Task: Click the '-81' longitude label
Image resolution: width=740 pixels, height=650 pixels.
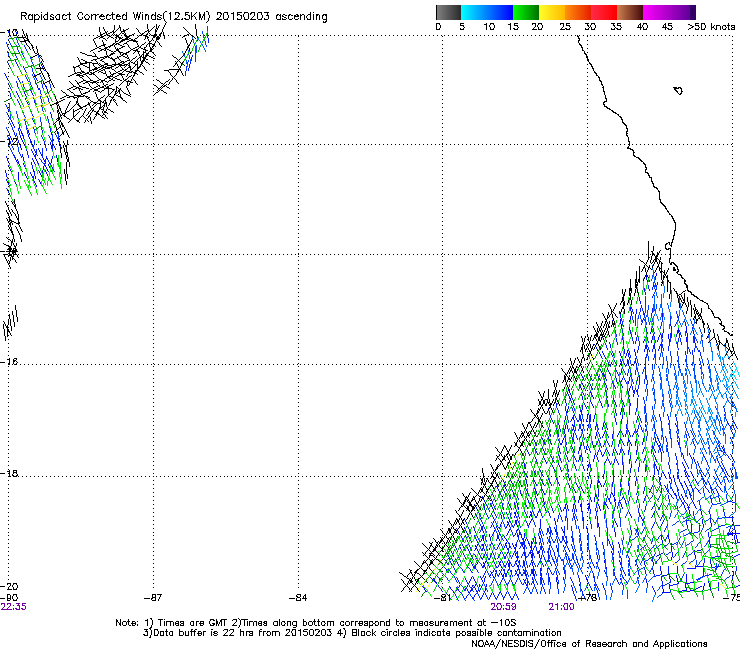Action: point(443,598)
